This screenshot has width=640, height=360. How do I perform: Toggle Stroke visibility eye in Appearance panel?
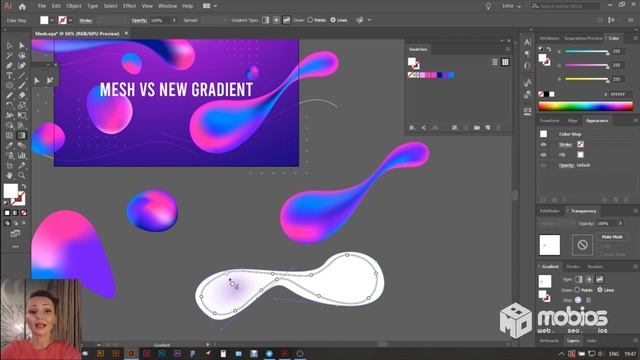click(544, 144)
